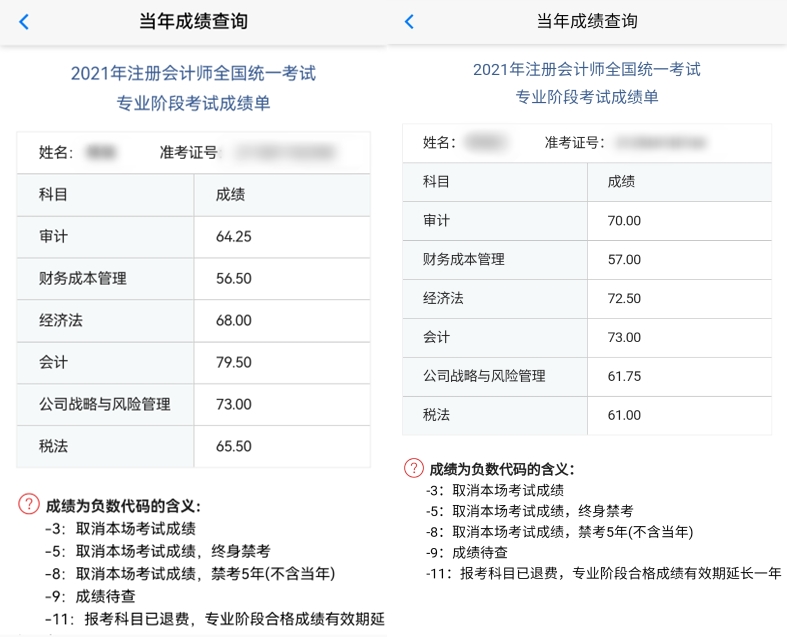Select 公司战略与风险管理 subject in right screen

[484, 376]
